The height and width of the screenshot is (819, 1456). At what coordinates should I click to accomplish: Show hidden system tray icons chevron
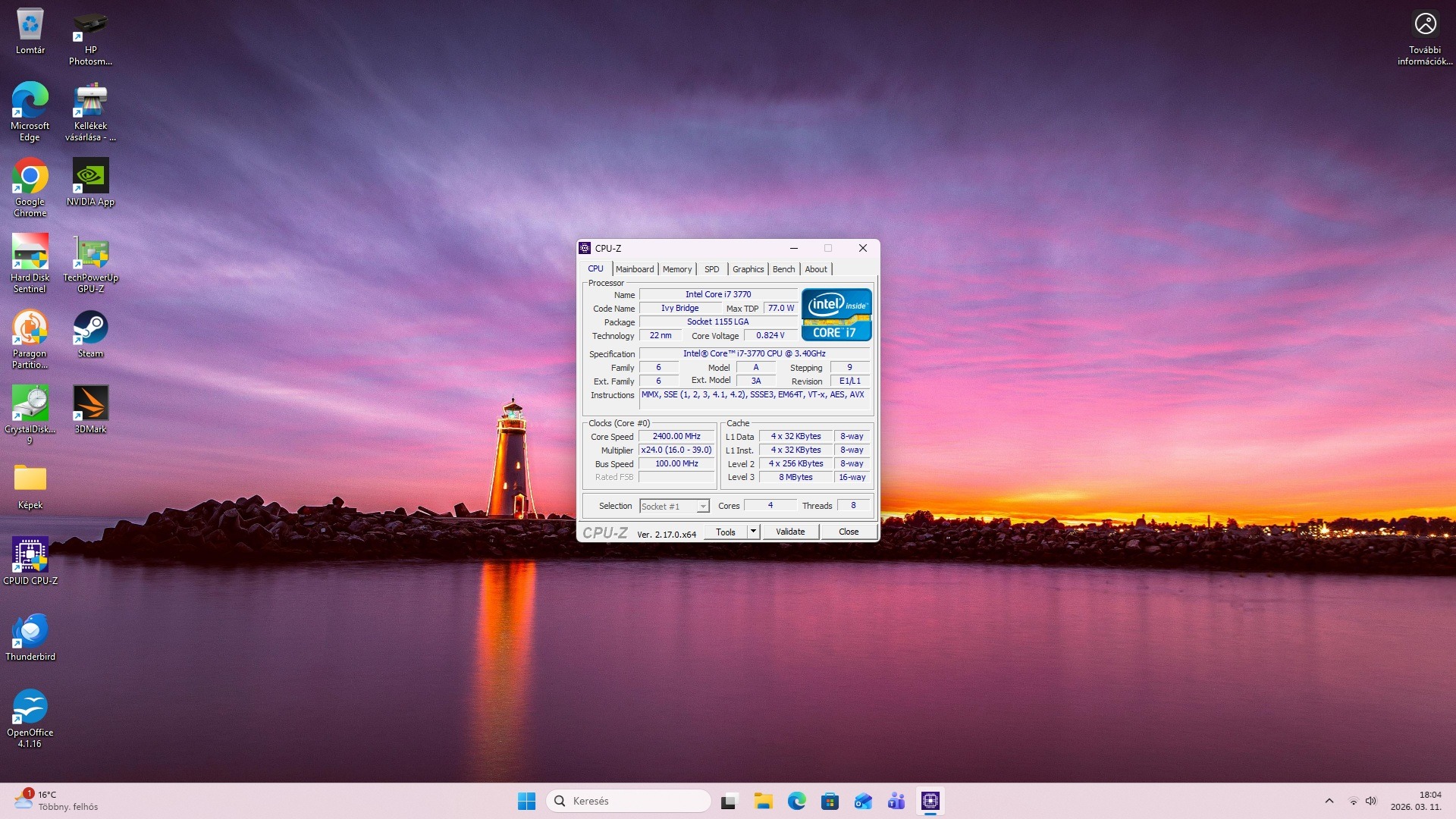click(1329, 801)
